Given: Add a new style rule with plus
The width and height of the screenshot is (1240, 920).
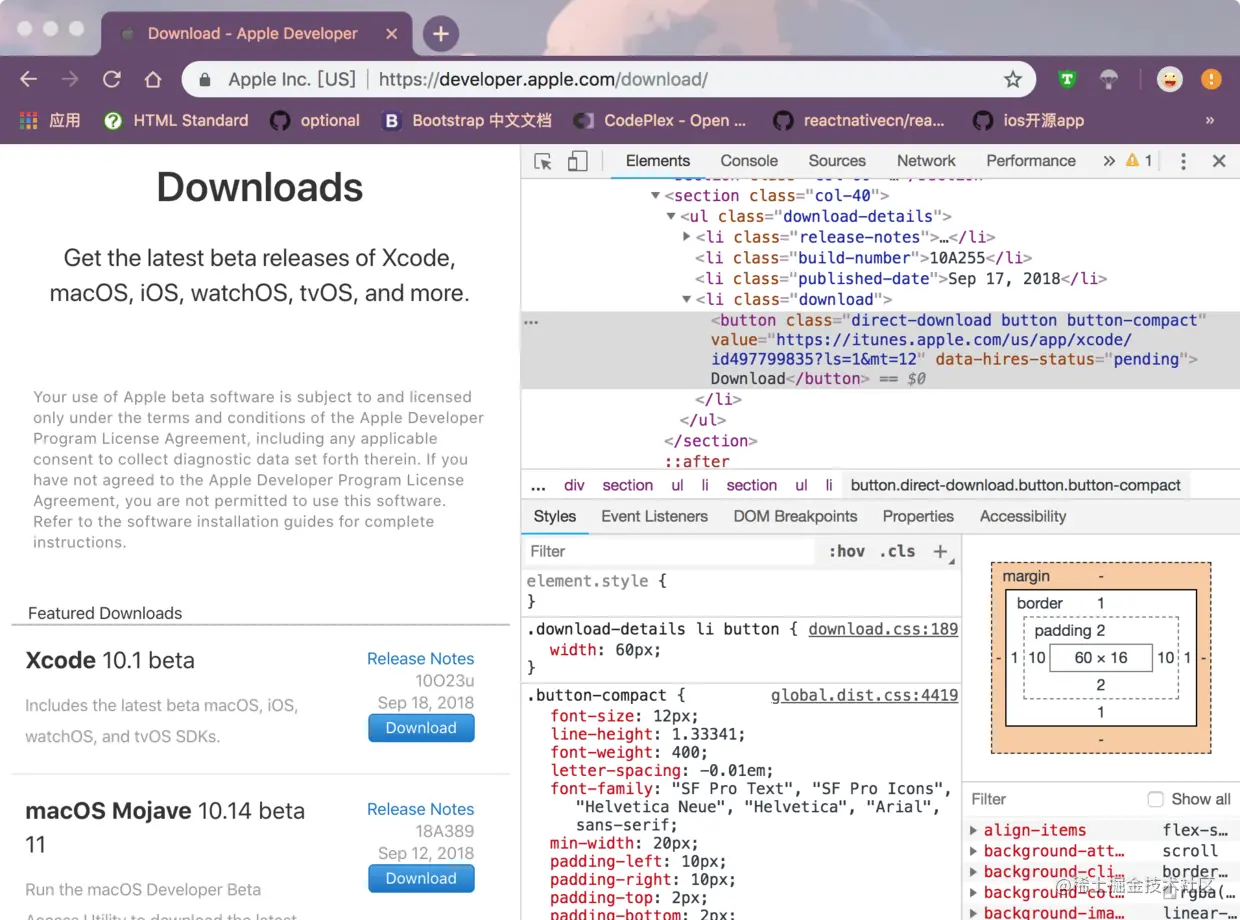Looking at the screenshot, I should point(940,552).
